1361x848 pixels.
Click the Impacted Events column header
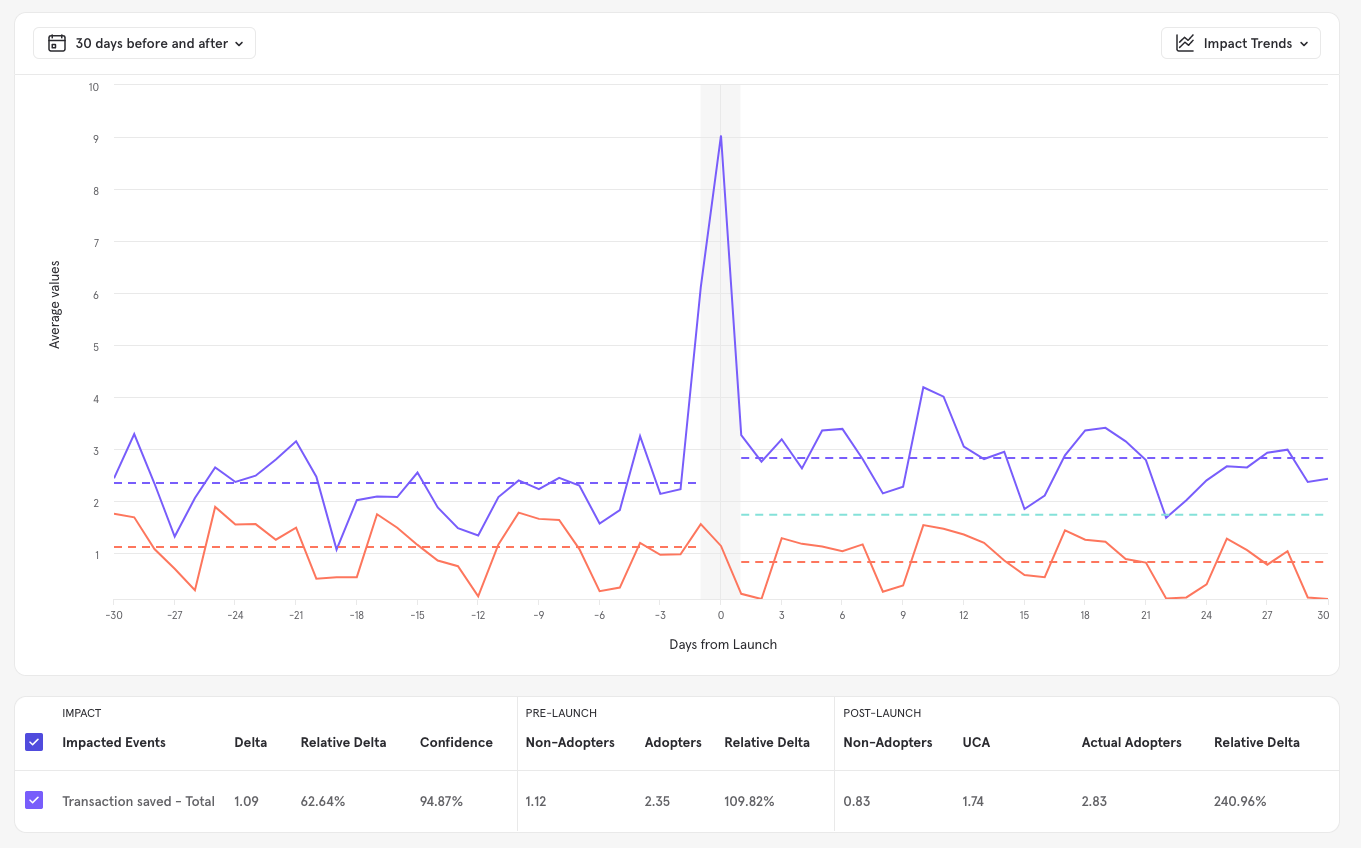tap(114, 742)
